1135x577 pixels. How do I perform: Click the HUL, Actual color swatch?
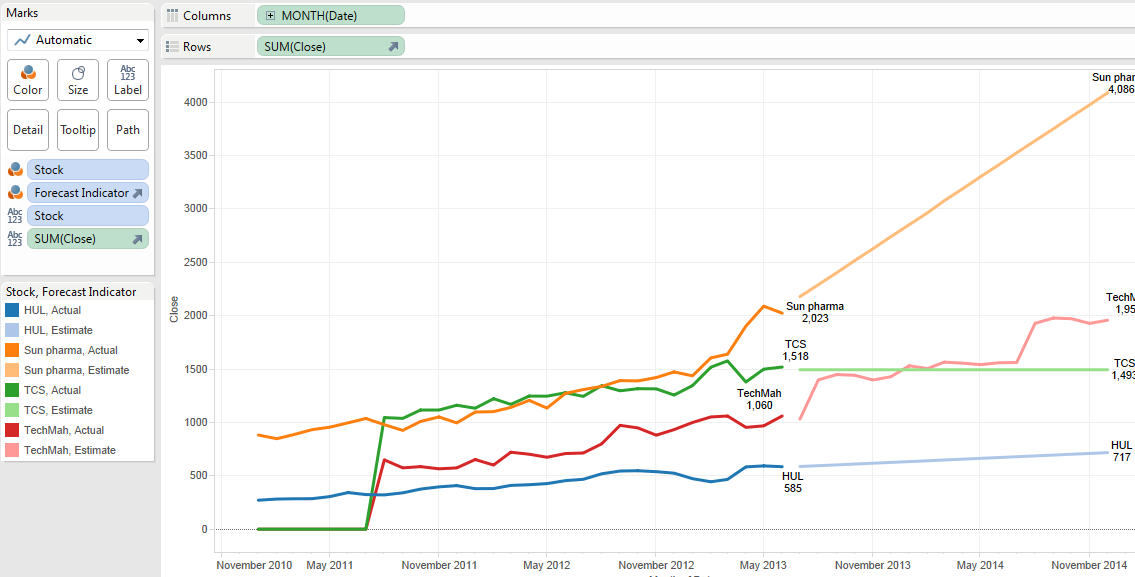pyautogui.click(x=12, y=310)
